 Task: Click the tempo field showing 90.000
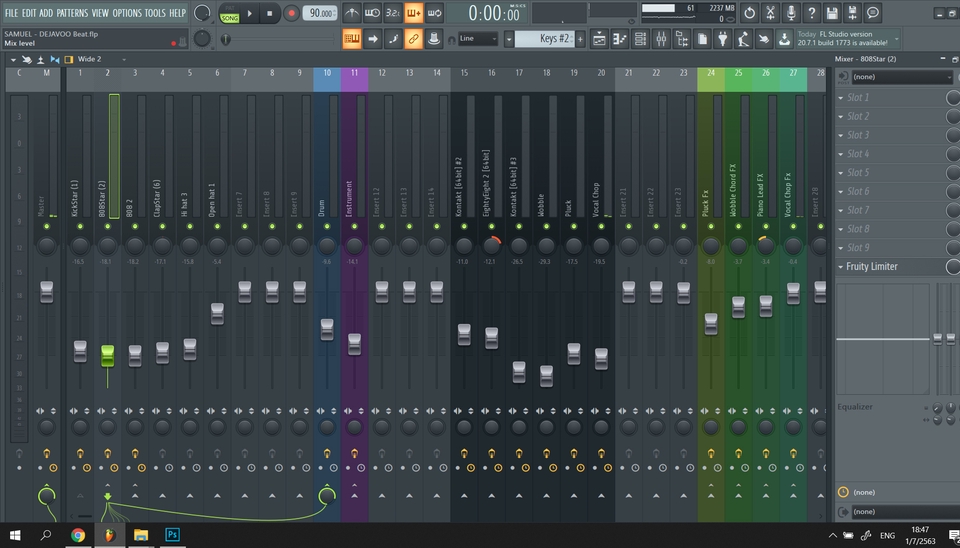point(320,13)
